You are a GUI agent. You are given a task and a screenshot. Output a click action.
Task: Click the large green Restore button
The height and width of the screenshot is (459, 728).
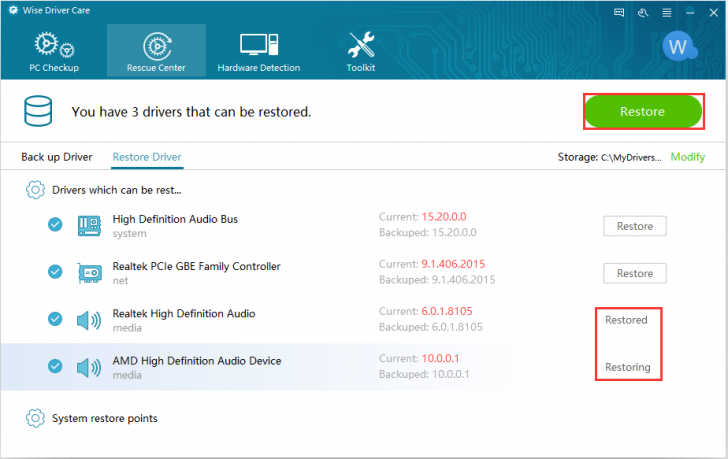click(642, 111)
